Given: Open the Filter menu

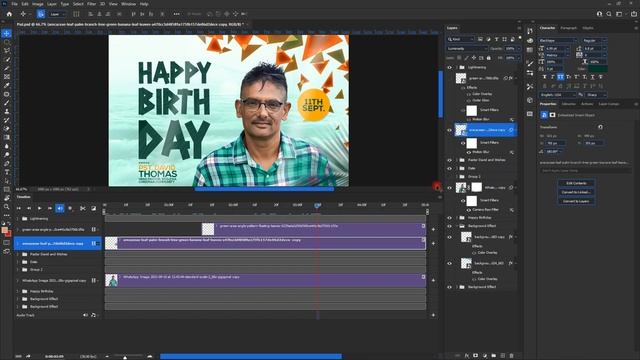Looking at the screenshot, I should 91,4.
